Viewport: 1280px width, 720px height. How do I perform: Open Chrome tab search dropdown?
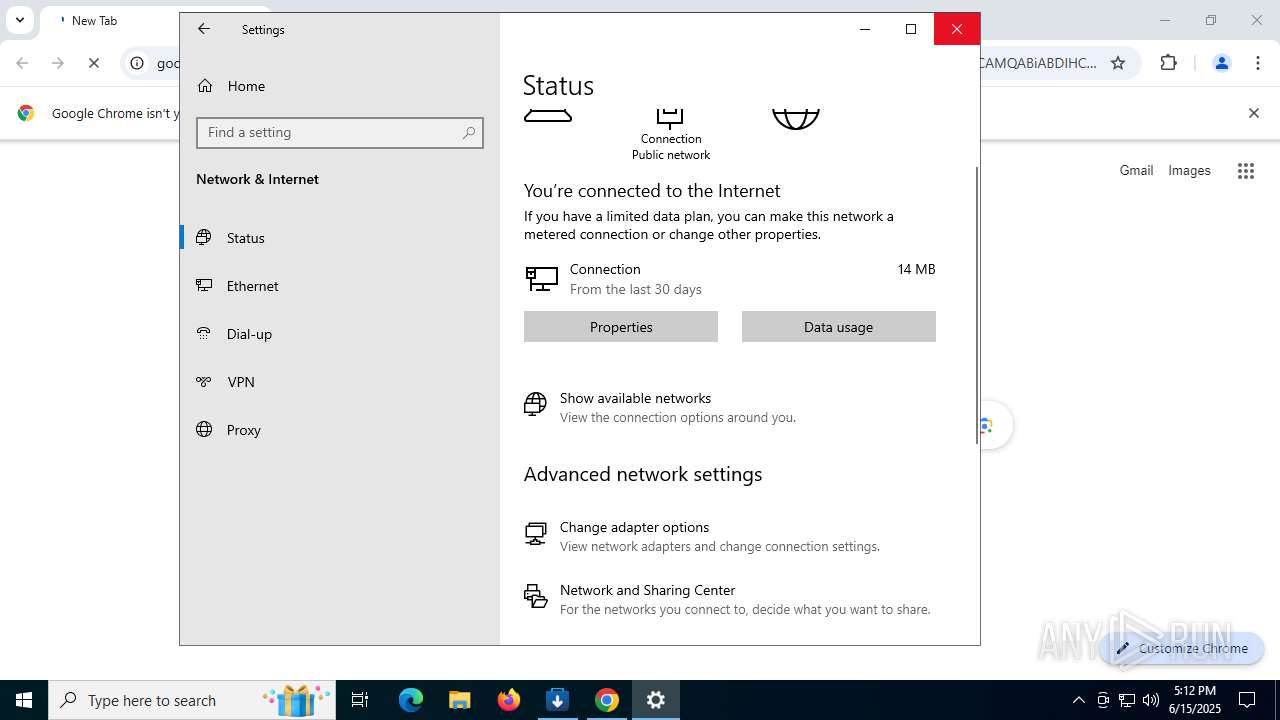tap(19, 20)
